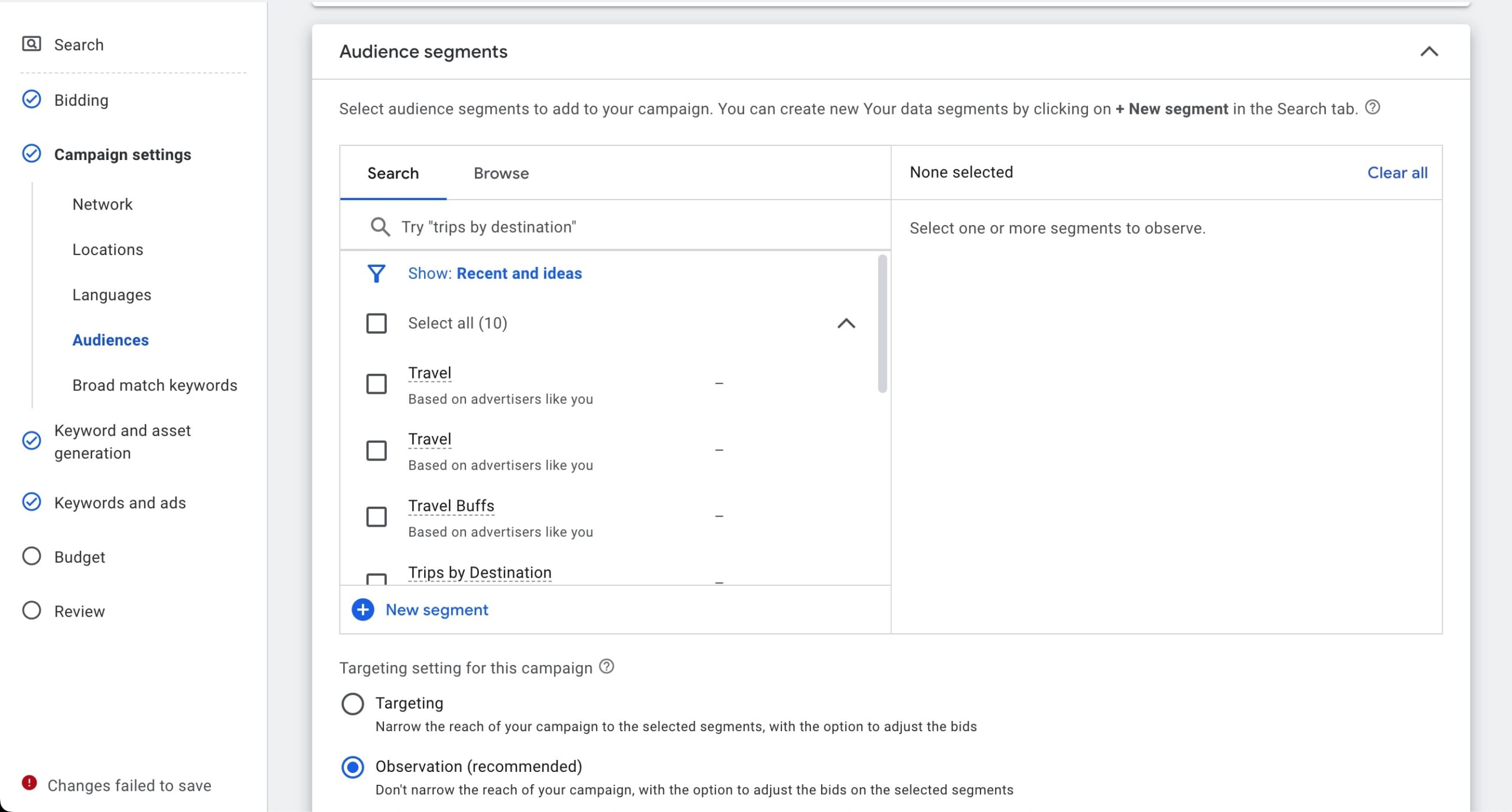Collapse the Select all list using its chevron
1512x812 pixels.
point(847,323)
